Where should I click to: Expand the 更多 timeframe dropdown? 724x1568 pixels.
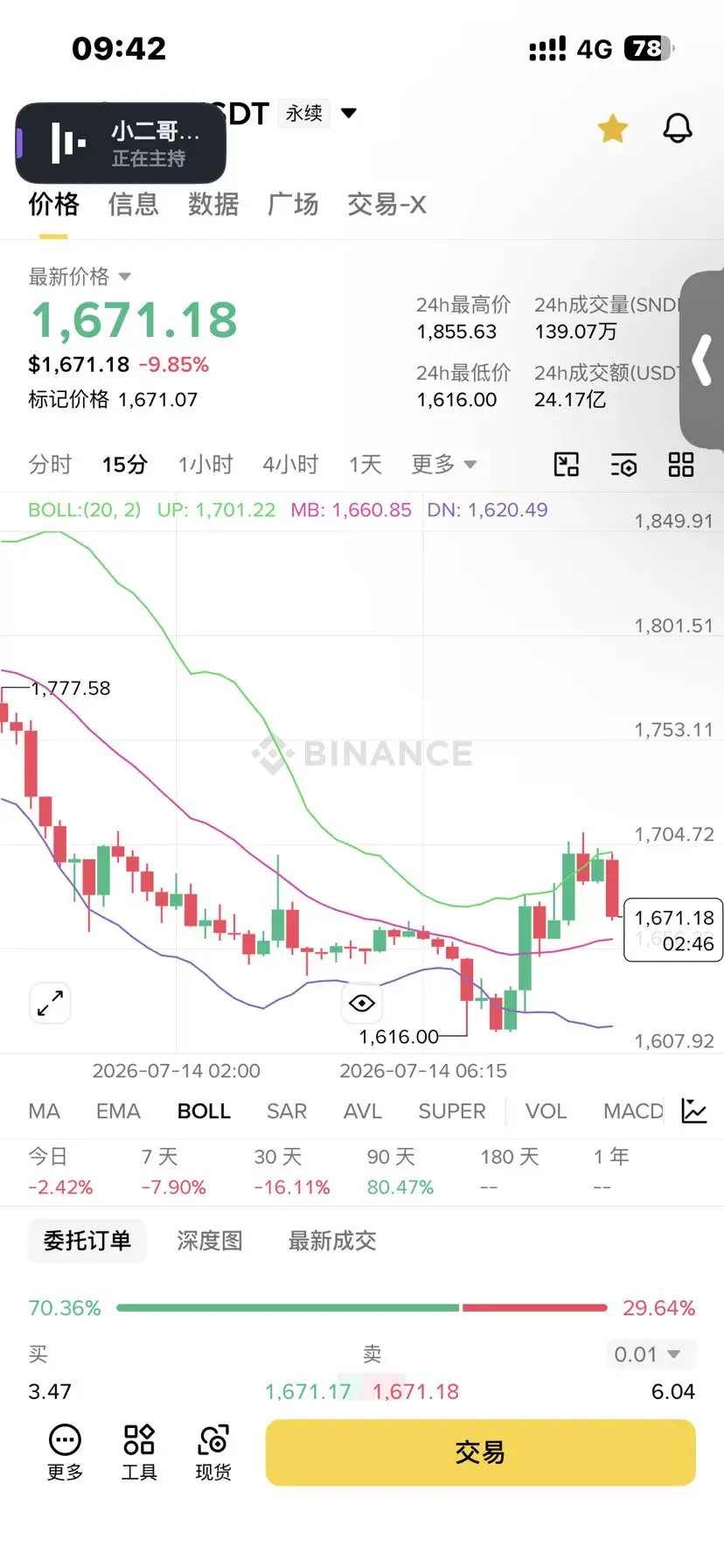coord(444,464)
